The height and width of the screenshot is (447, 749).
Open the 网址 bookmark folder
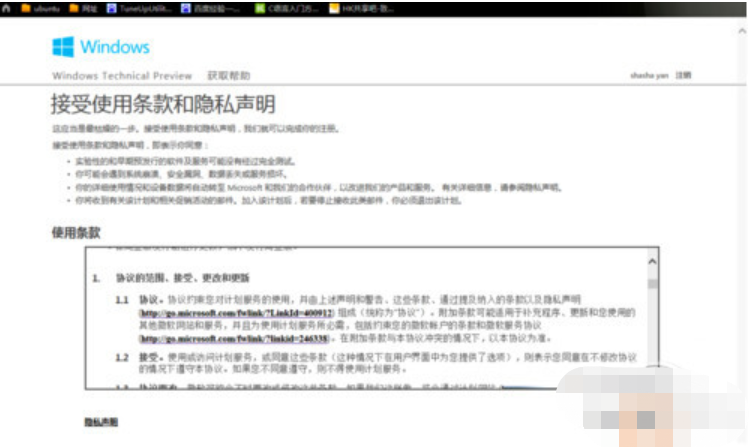[84, 9]
